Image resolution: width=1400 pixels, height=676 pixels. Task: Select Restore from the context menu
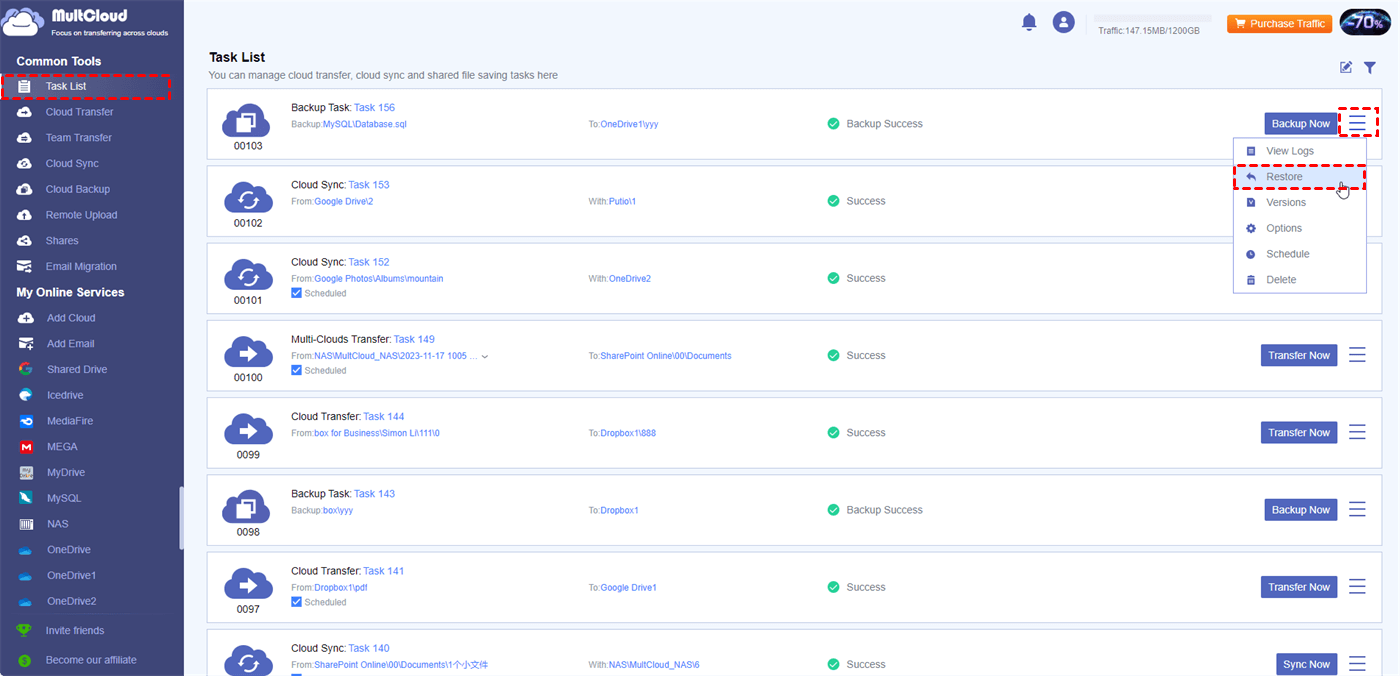[1284, 177]
